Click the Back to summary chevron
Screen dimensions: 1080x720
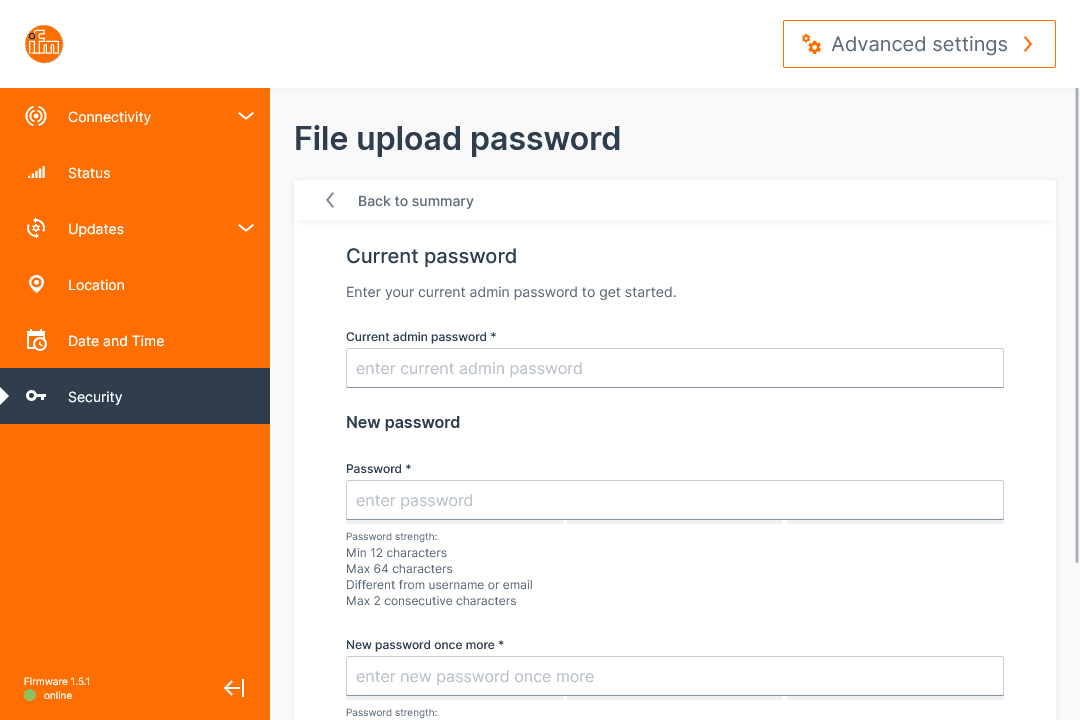pyautogui.click(x=330, y=201)
